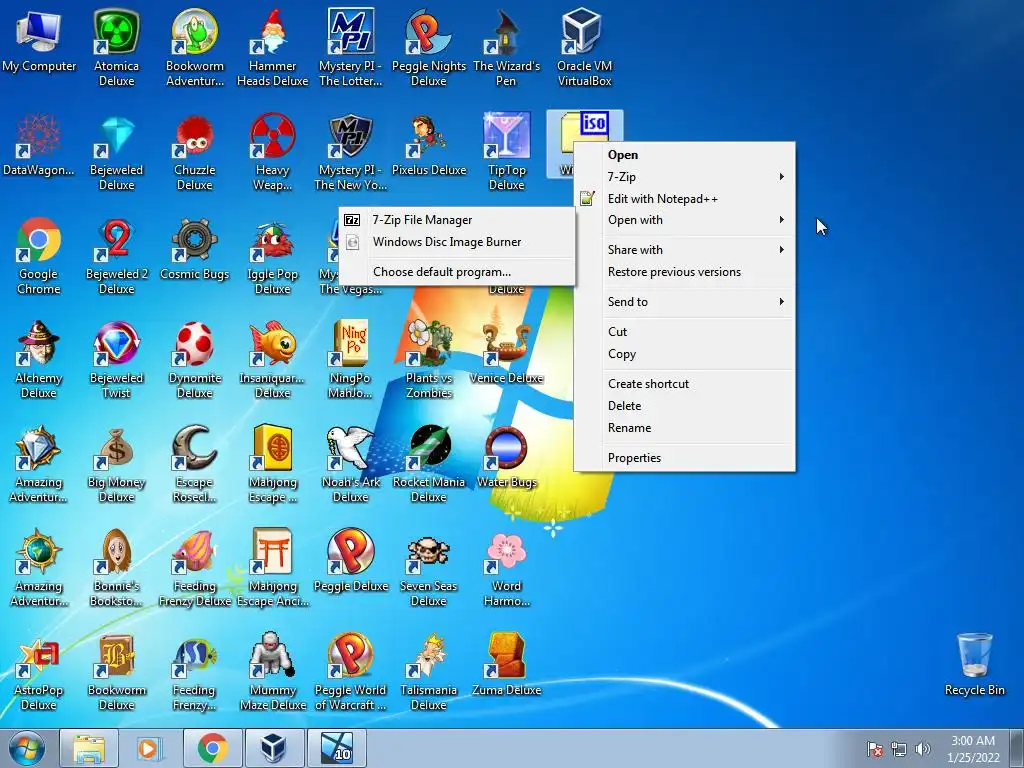Select TipTop Deluxe icon
This screenshot has height=768, width=1024.
click(x=506, y=152)
